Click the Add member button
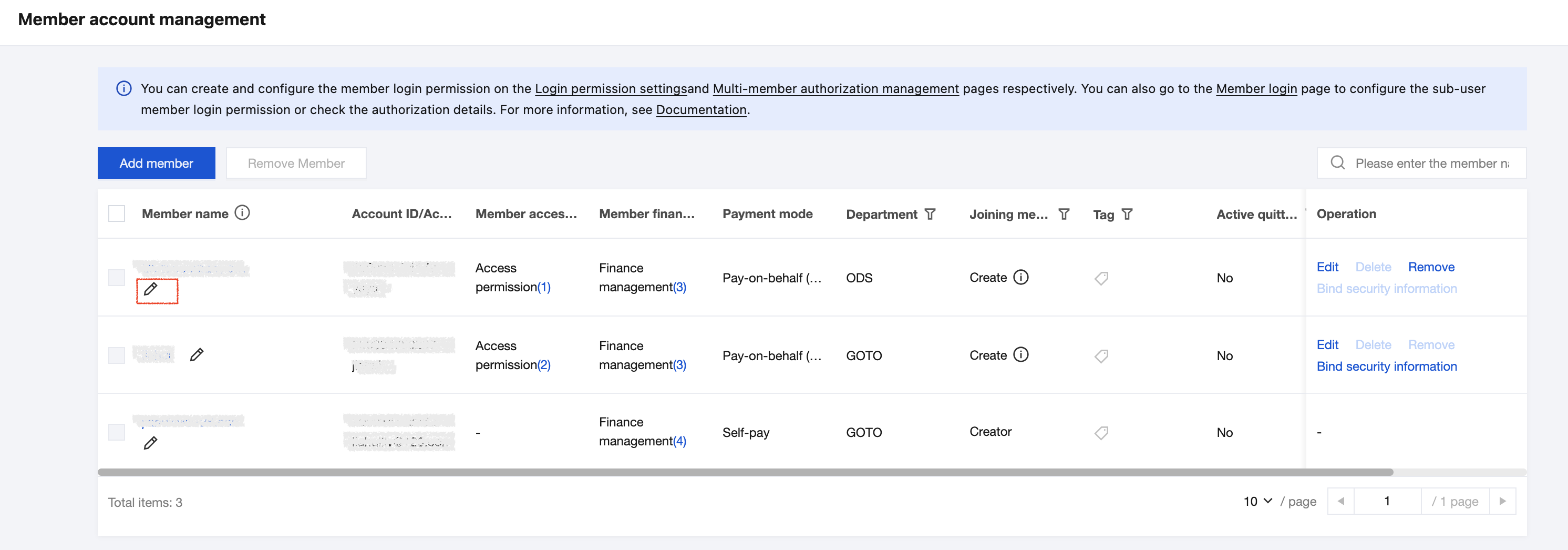Screen dimensions: 1568x550 coord(157,163)
